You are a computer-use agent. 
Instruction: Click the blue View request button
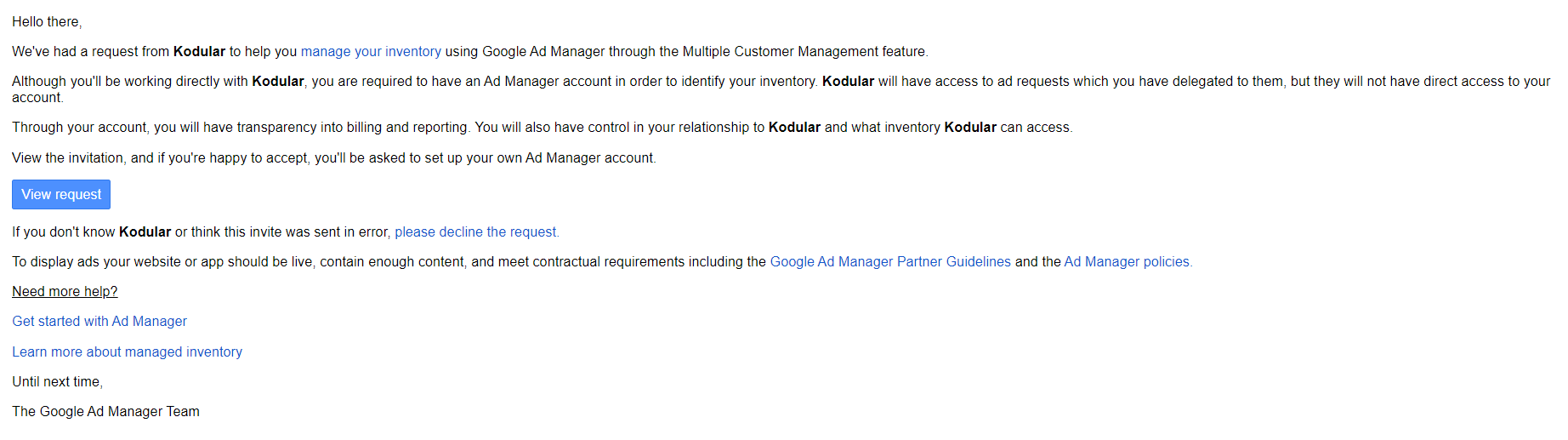pos(61,194)
